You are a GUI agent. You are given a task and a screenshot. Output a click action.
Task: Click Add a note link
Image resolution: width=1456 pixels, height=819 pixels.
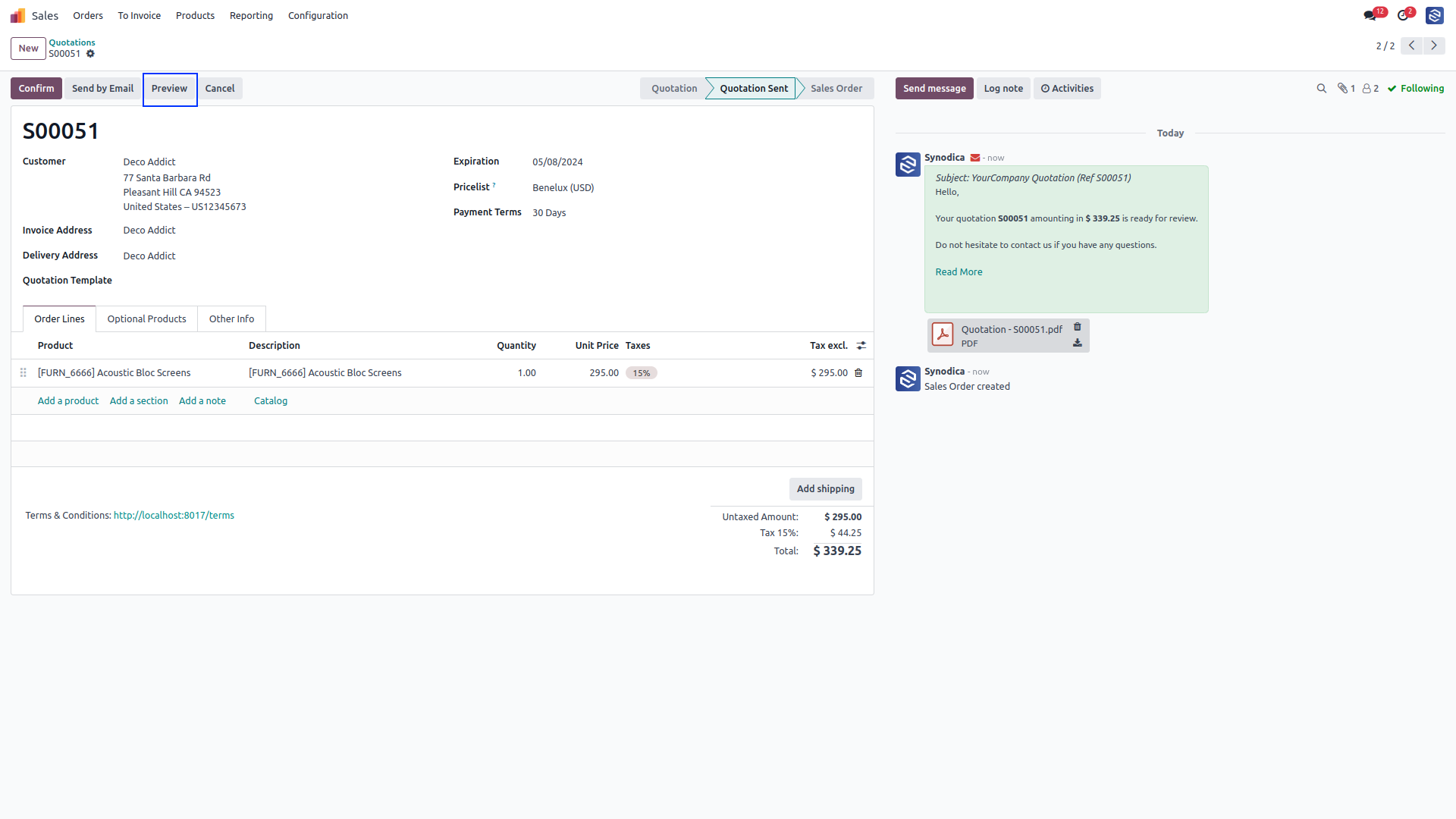pyautogui.click(x=202, y=401)
